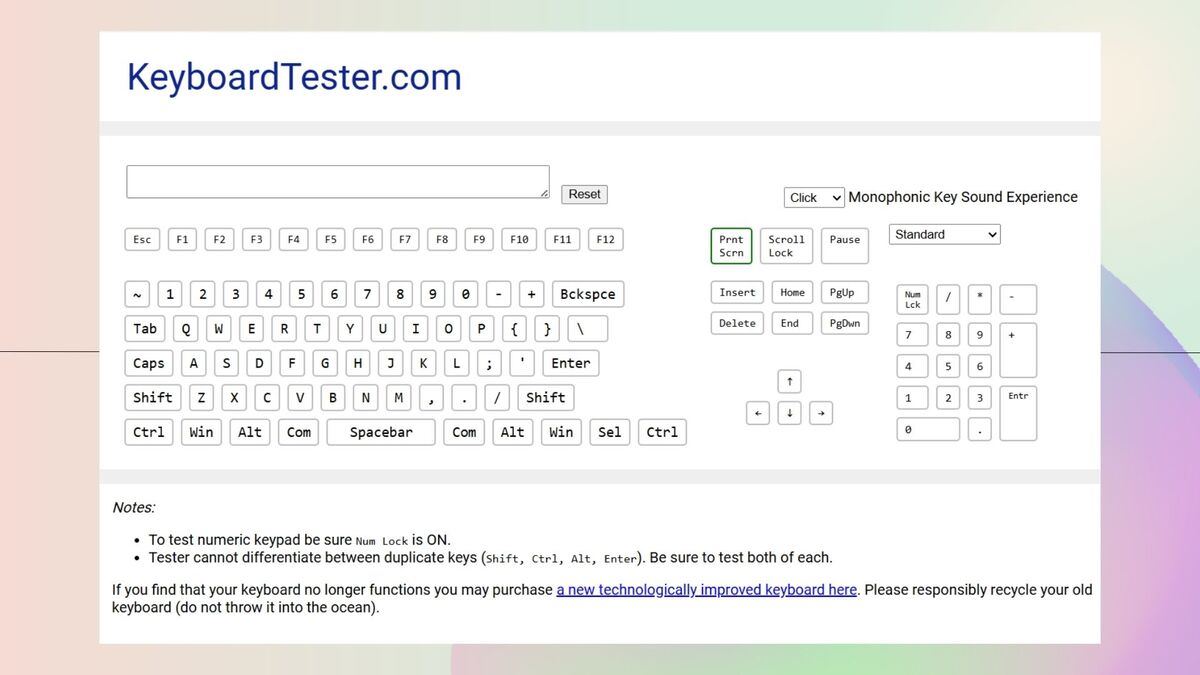
Task: Click the numpad 7 key
Action: [x=913, y=335]
